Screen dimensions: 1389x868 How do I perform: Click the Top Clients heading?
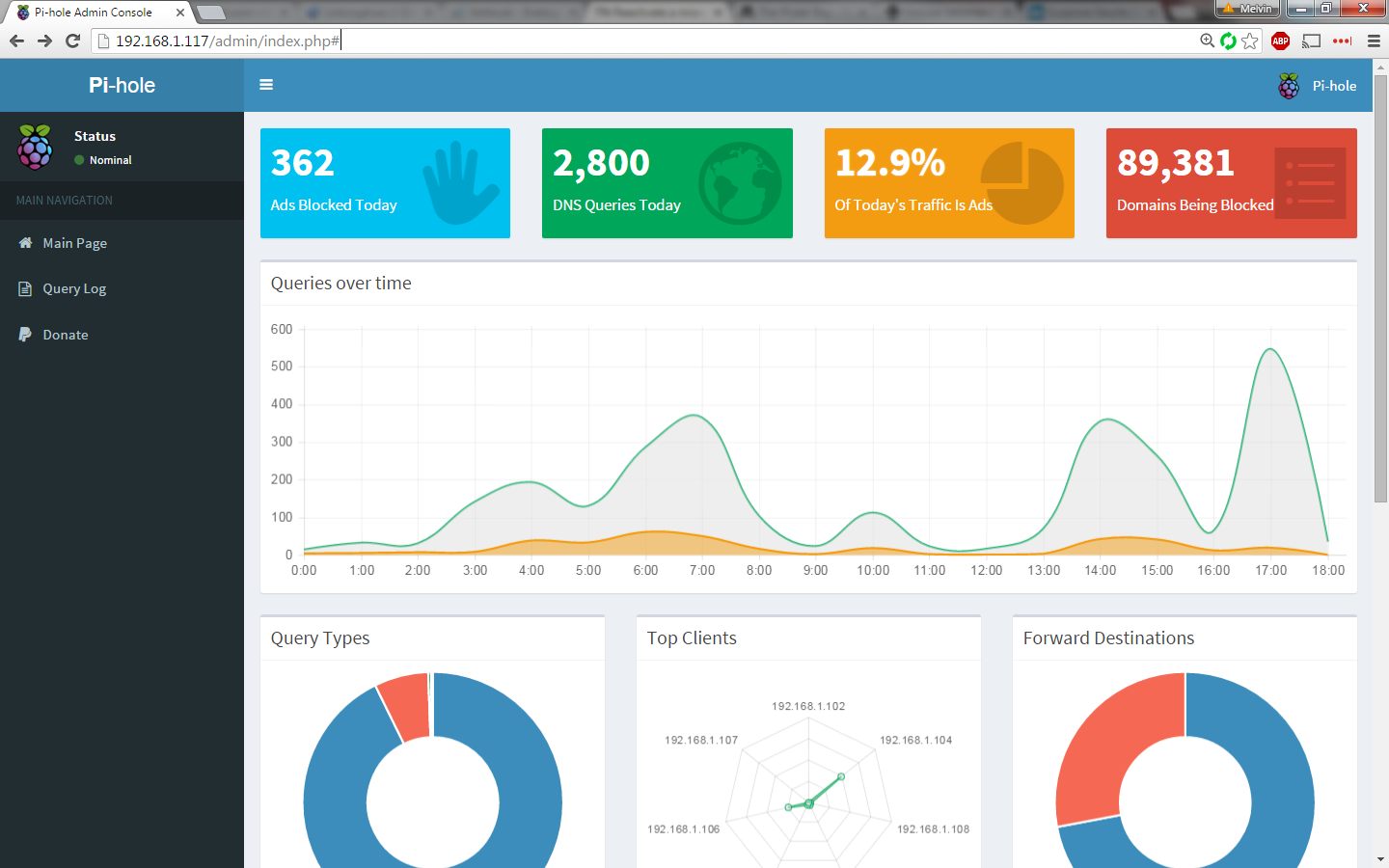pos(692,638)
